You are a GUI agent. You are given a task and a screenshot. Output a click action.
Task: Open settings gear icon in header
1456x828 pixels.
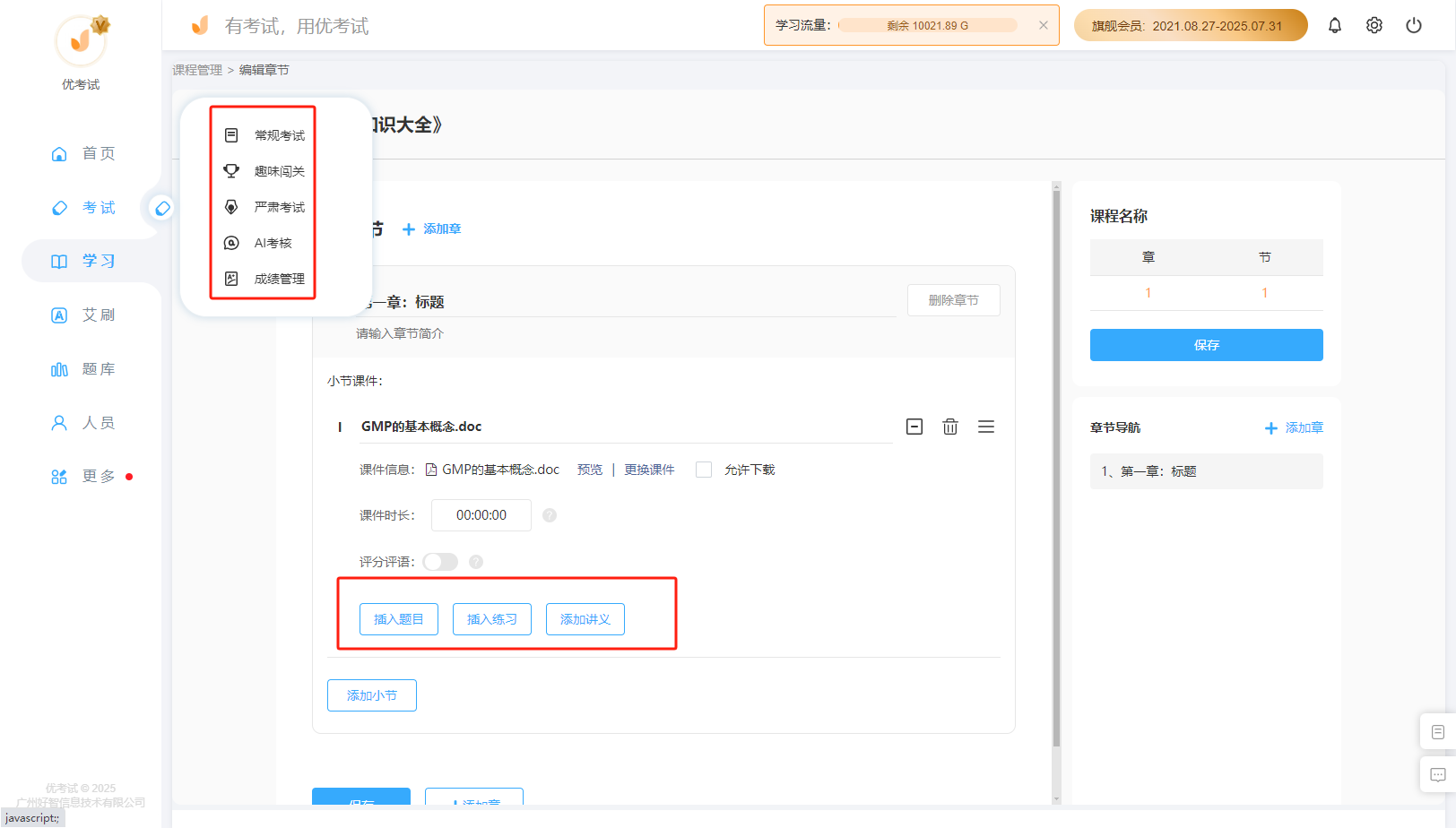pos(1374,25)
